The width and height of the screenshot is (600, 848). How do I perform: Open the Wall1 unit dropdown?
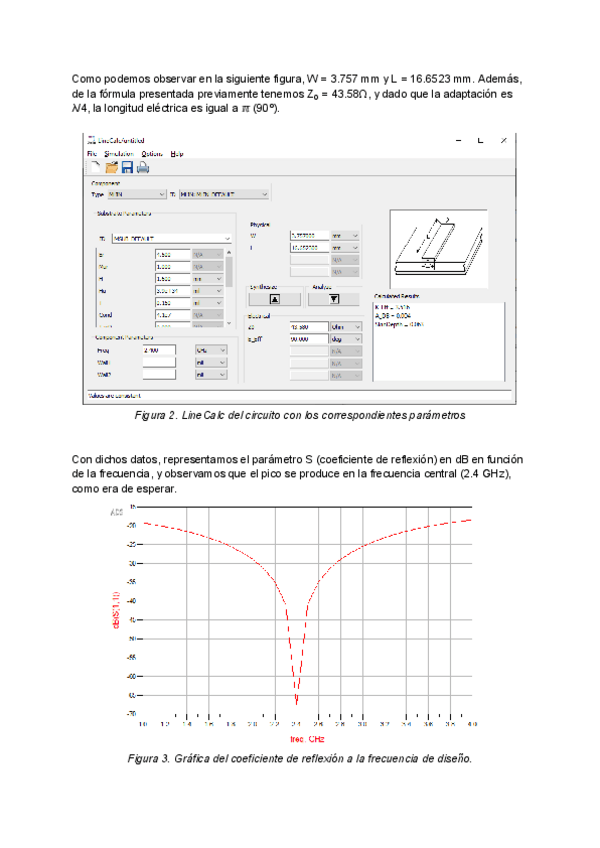[211, 362]
